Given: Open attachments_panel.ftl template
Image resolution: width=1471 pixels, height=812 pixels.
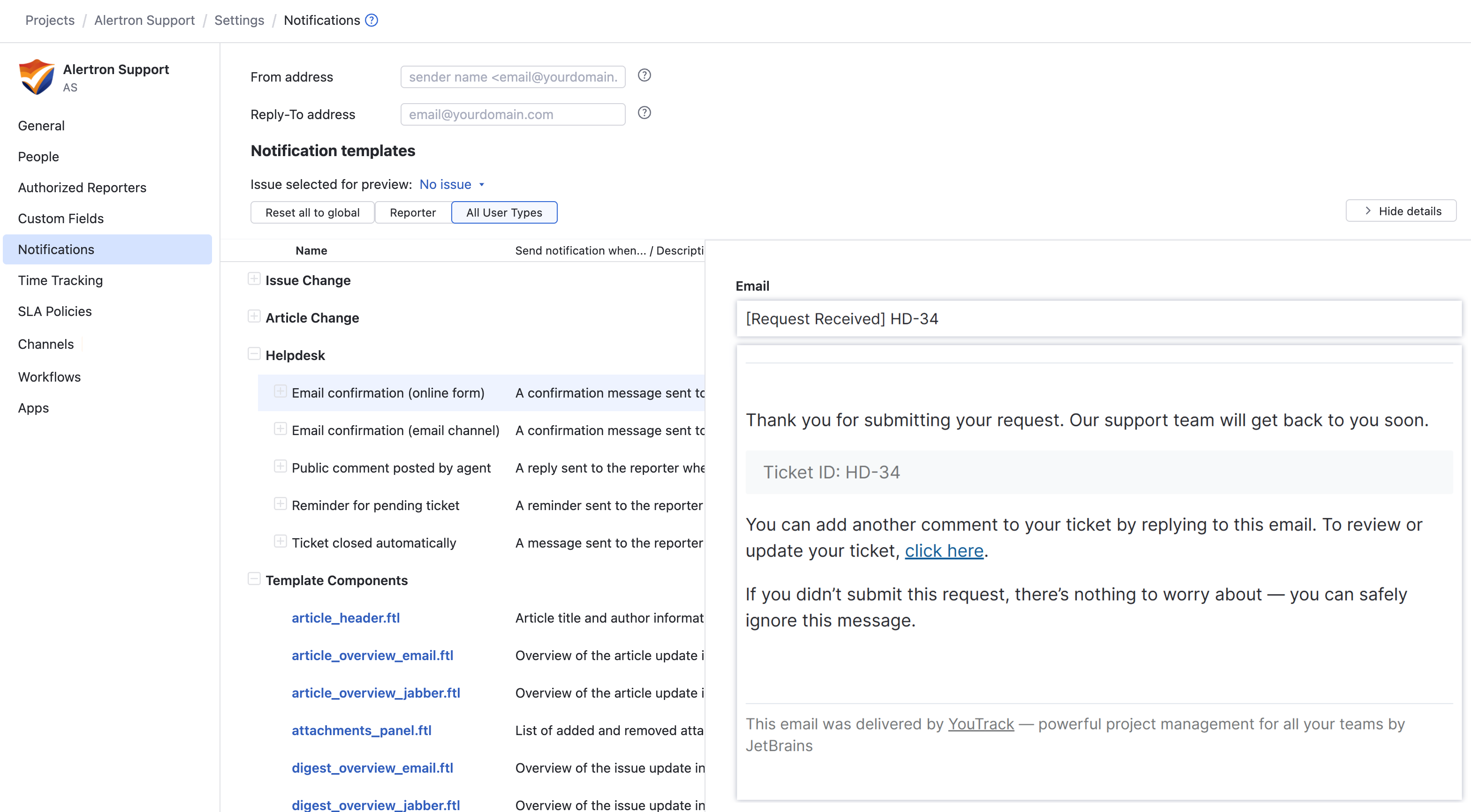Looking at the screenshot, I should pyautogui.click(x=362, y=731).
